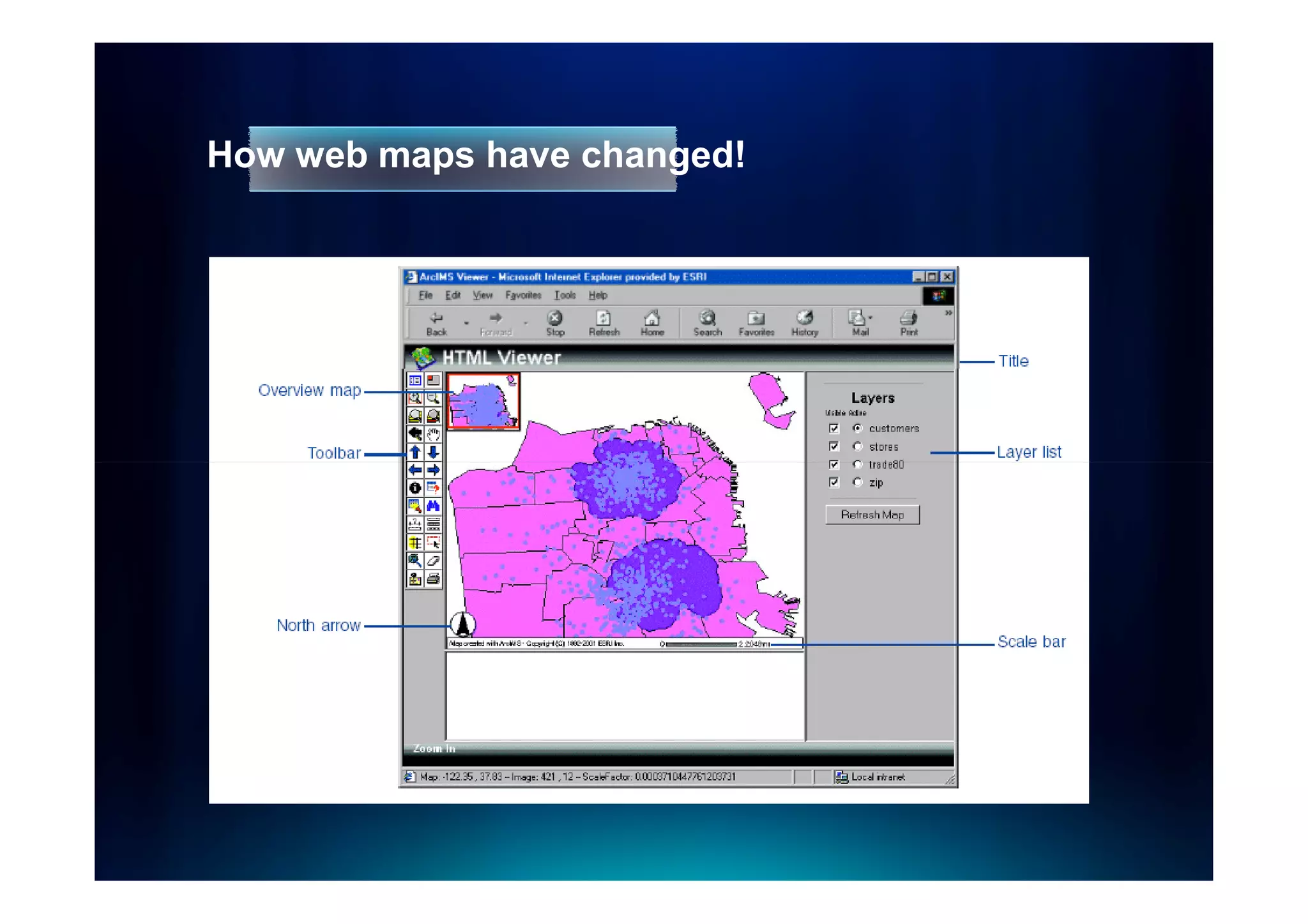Click the Zoom to Active Layer globe tool

[433, 416]
